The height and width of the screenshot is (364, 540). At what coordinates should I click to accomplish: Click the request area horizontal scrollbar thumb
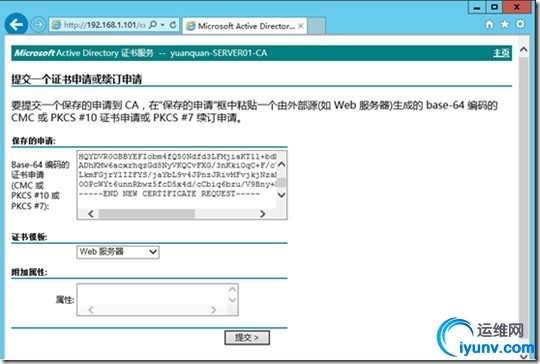coord(147,214)
